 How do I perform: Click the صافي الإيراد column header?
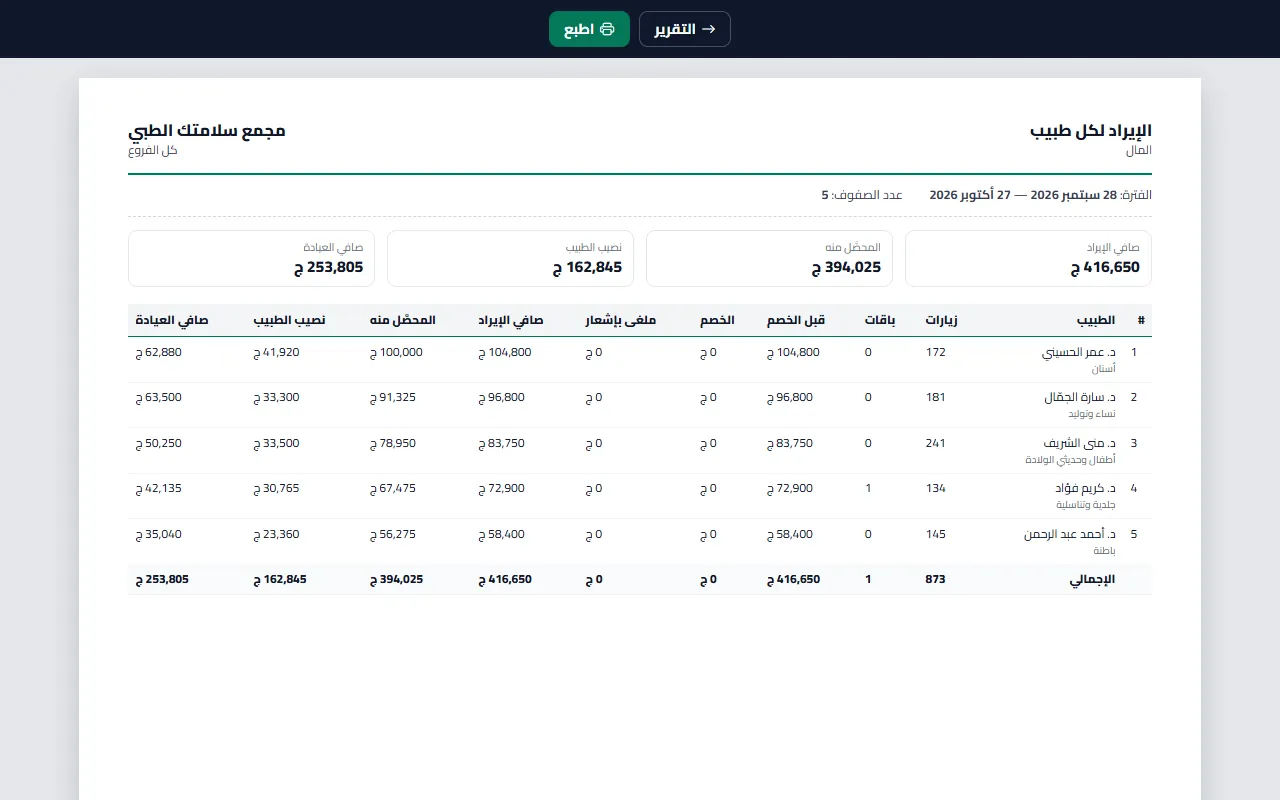coord(511,320)
